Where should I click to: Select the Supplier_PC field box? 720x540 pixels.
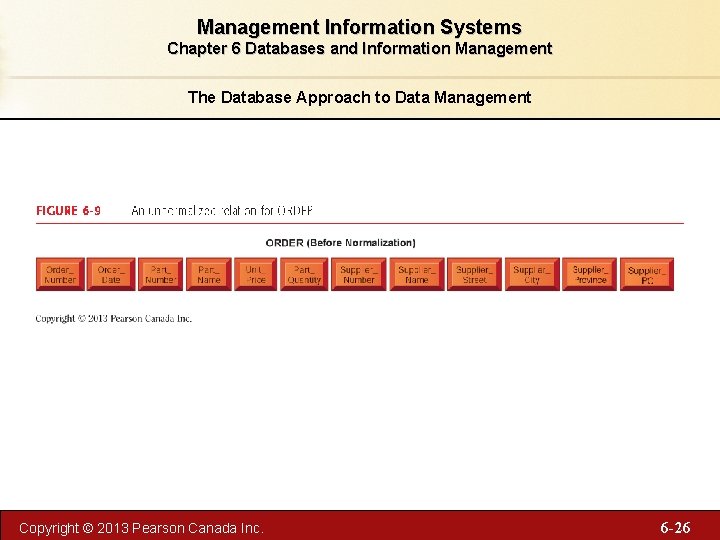coord(647,274)
